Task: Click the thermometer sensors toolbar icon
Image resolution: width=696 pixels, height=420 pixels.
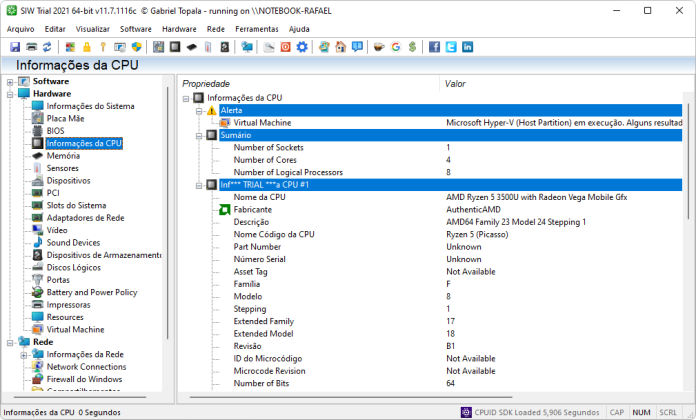Action: click(x=208, y=47)
